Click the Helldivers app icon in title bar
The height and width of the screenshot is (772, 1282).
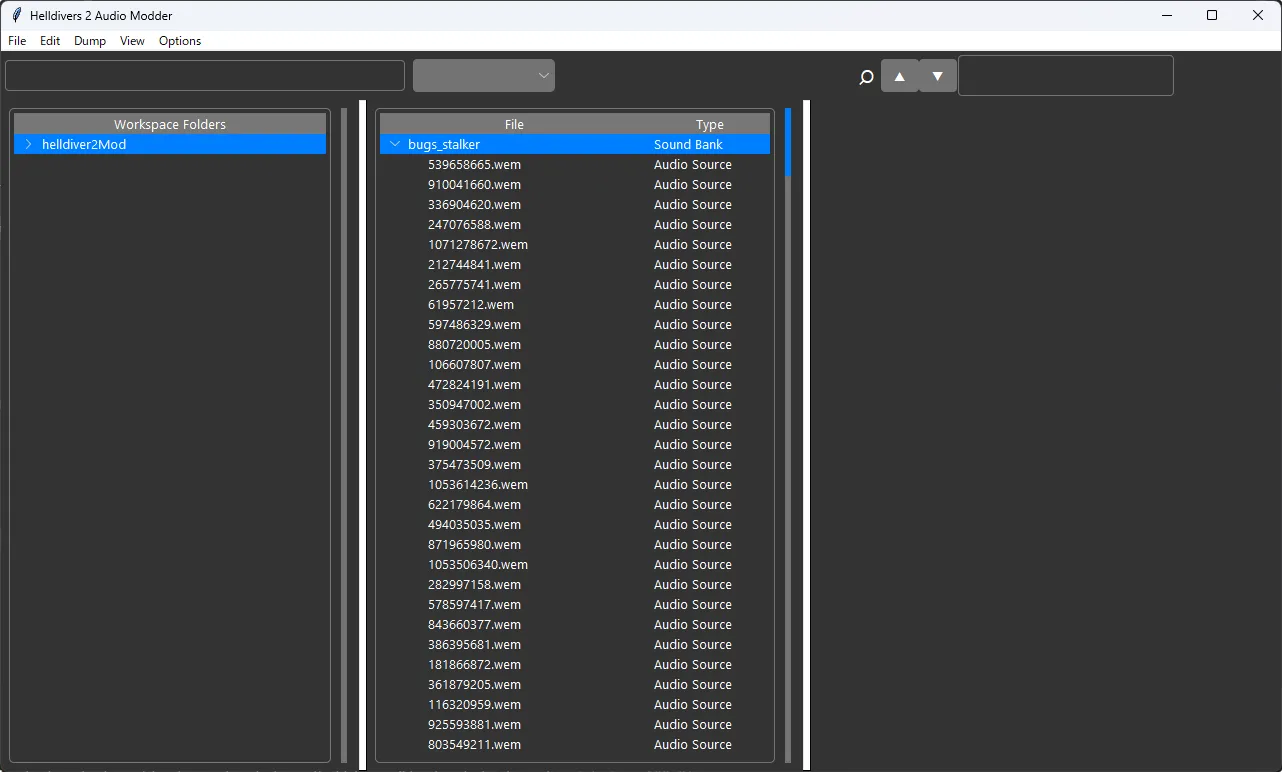pyautogui.click(x=14, y=15)
